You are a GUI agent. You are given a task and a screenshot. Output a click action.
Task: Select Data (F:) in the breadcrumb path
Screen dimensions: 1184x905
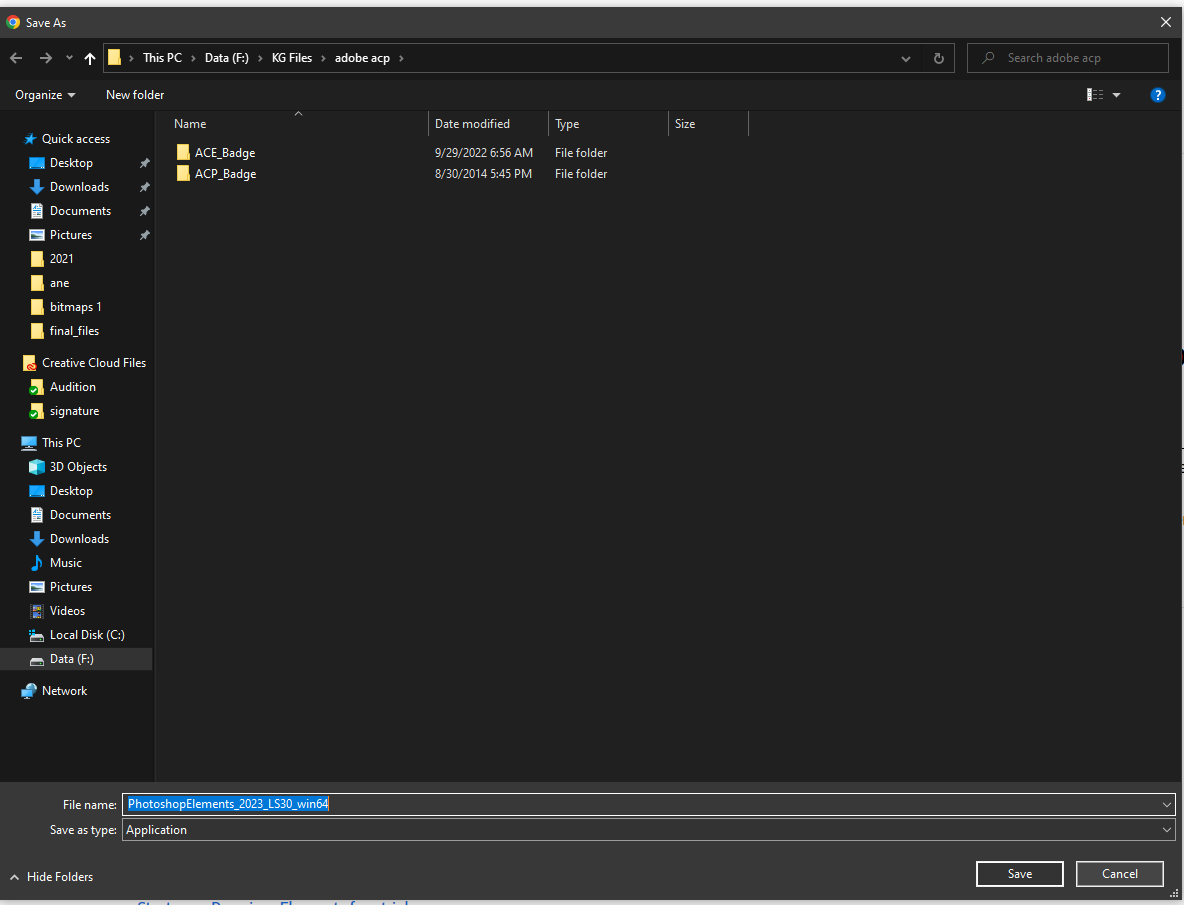pyautogui.click(x=225, y=58)
